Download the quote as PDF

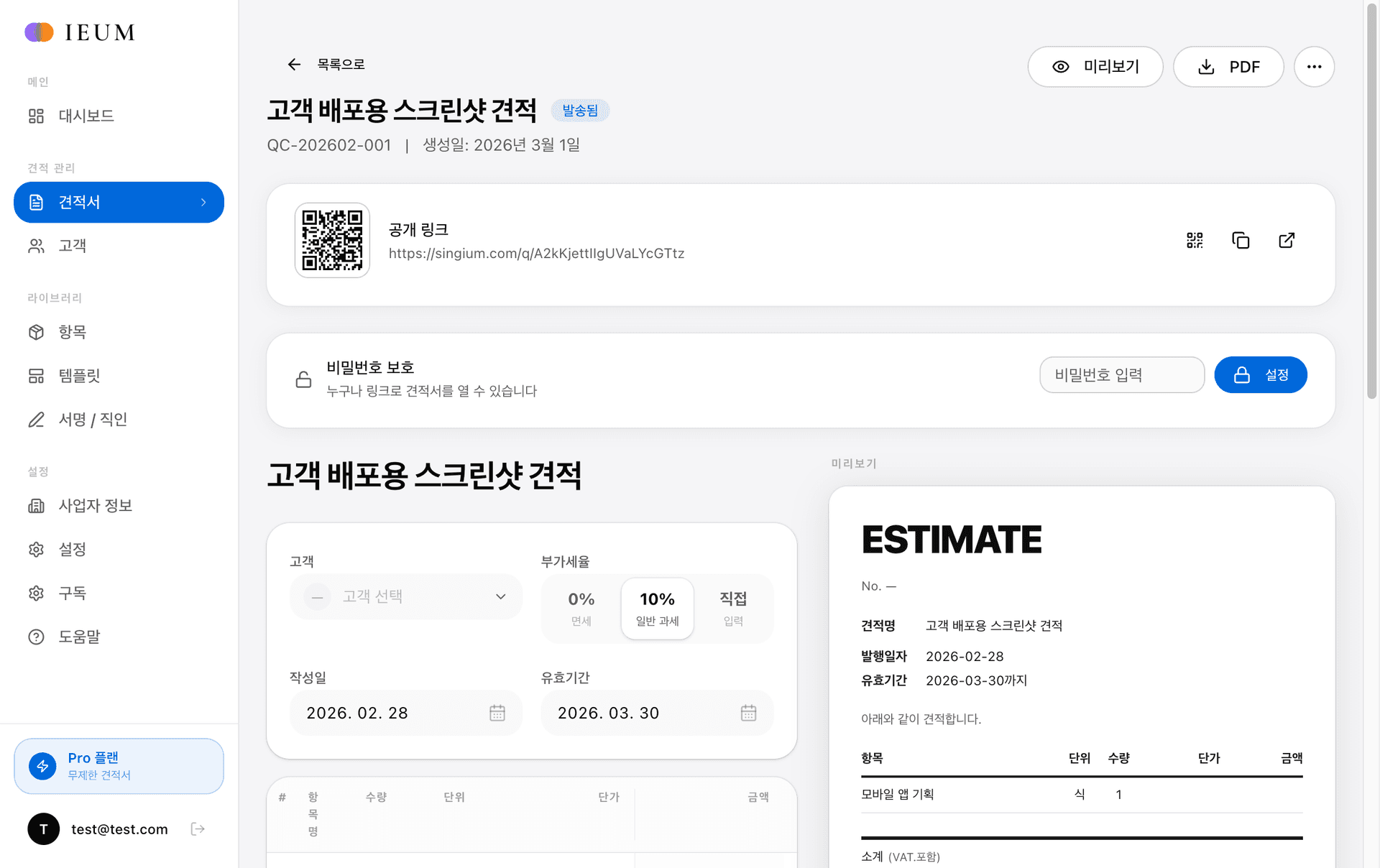pos(1228,66)
